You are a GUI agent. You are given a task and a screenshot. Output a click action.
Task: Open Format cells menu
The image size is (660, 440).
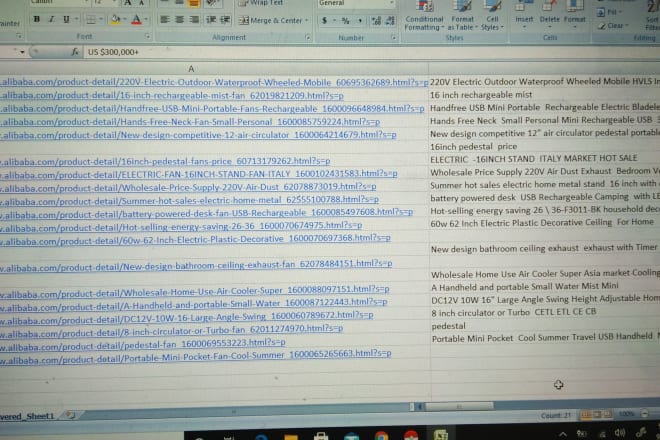click(x=575, y=16)
